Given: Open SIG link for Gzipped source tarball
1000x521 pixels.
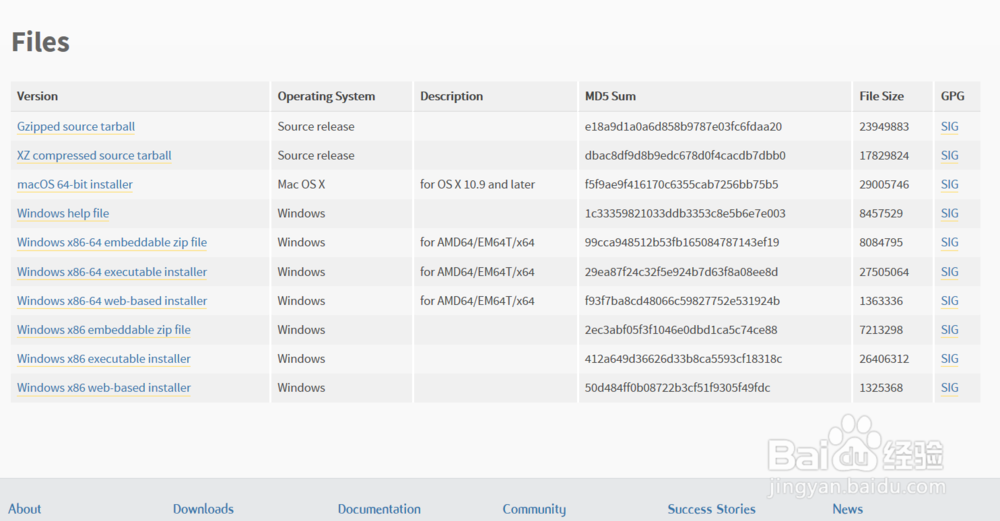Looking at the screenshot, I should (x=949, y=127).
